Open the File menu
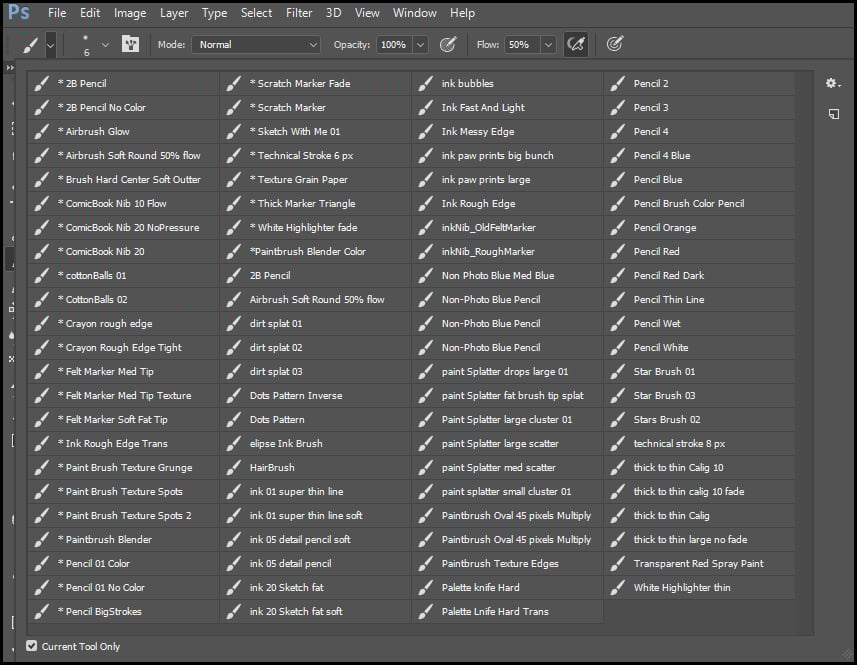This screenshot has height=665, width=857. (57, 13)
